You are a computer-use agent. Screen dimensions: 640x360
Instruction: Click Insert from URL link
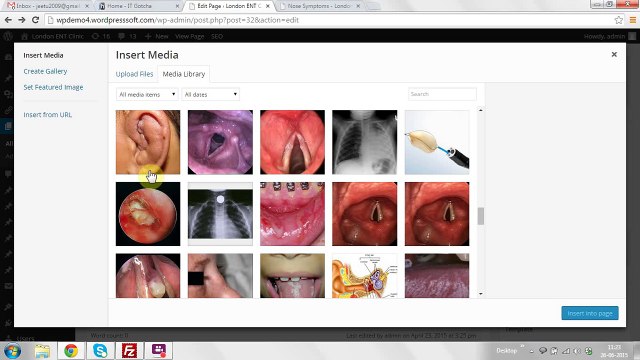[48, 115]
